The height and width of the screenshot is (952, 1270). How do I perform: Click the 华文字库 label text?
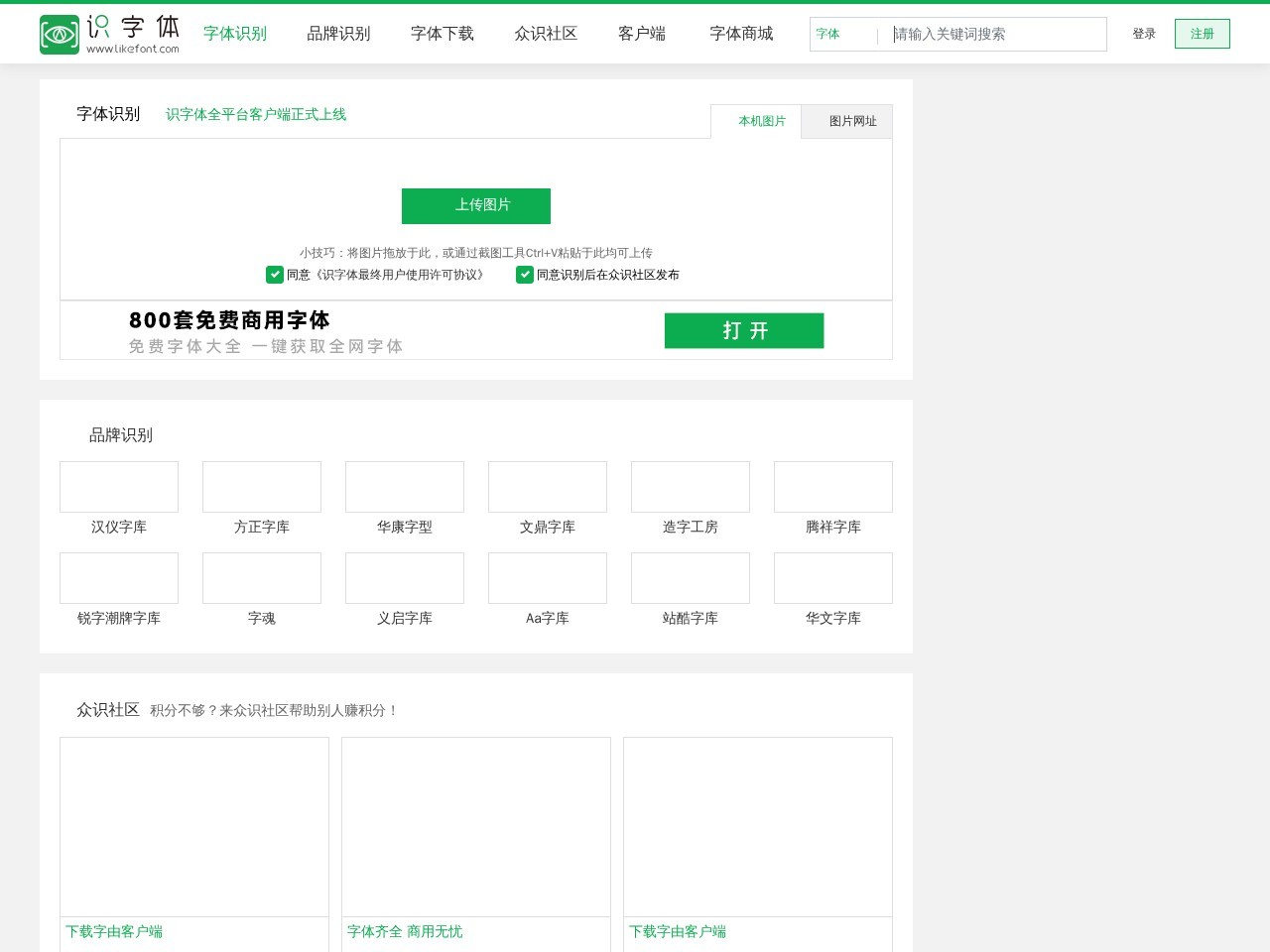[833, 619]
